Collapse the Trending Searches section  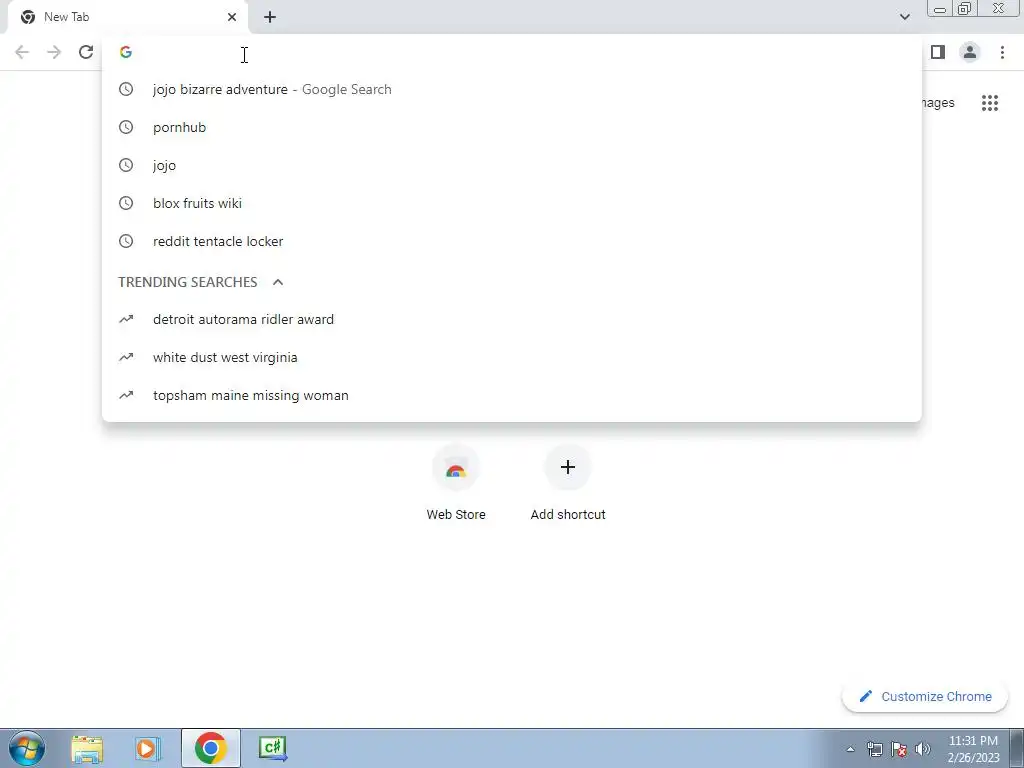[278, 282]
